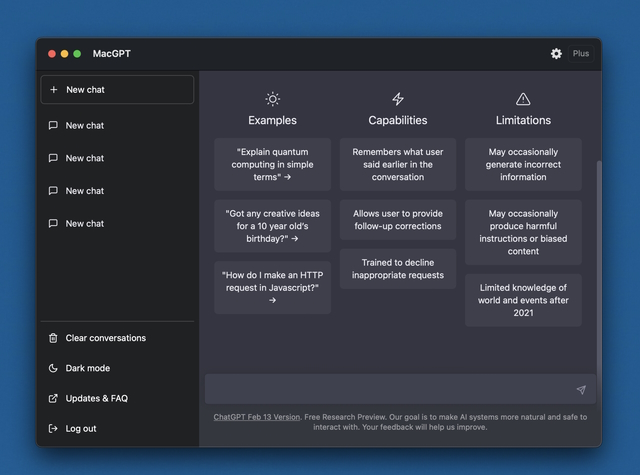Select the Clear conversations text label
Image resolution: width=640 pixels, height=475 pixels.
tap(106, 338)
